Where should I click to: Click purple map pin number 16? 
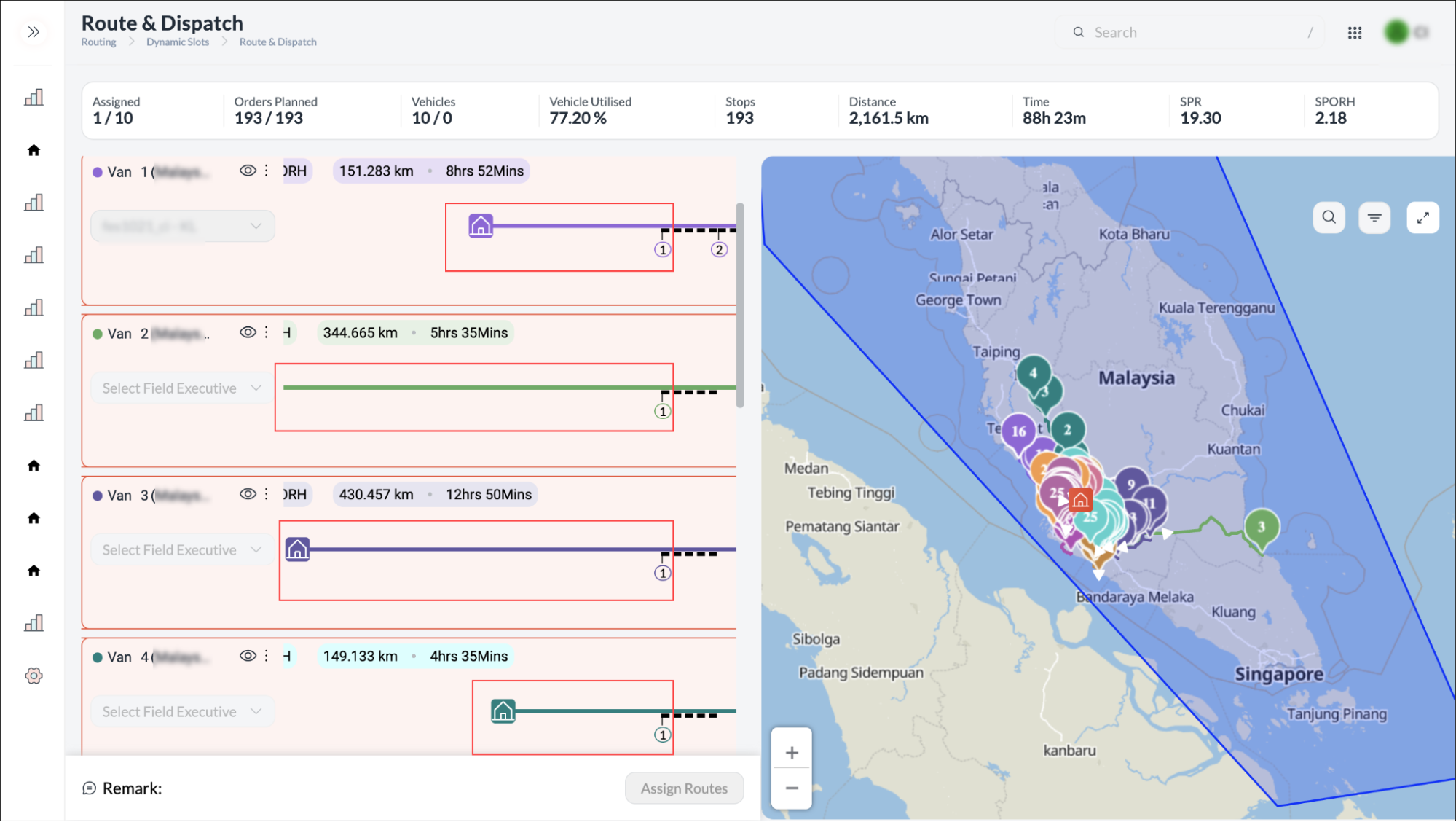click(1019, 431)
